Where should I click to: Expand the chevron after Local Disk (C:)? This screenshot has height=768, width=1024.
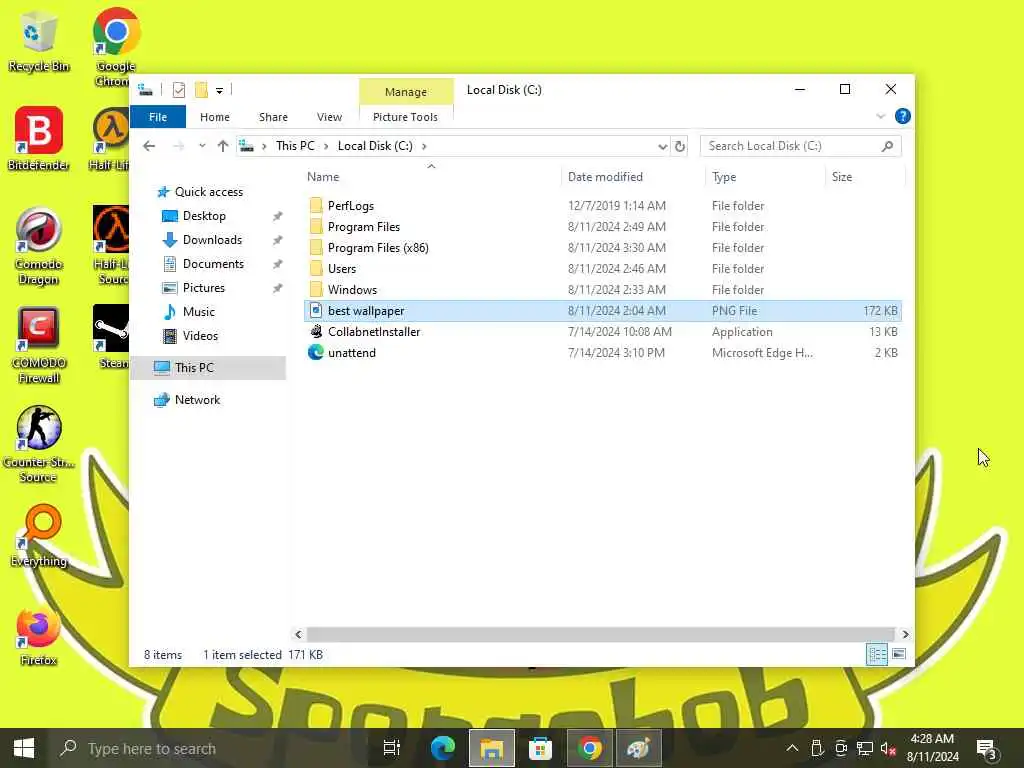point(424,146)
